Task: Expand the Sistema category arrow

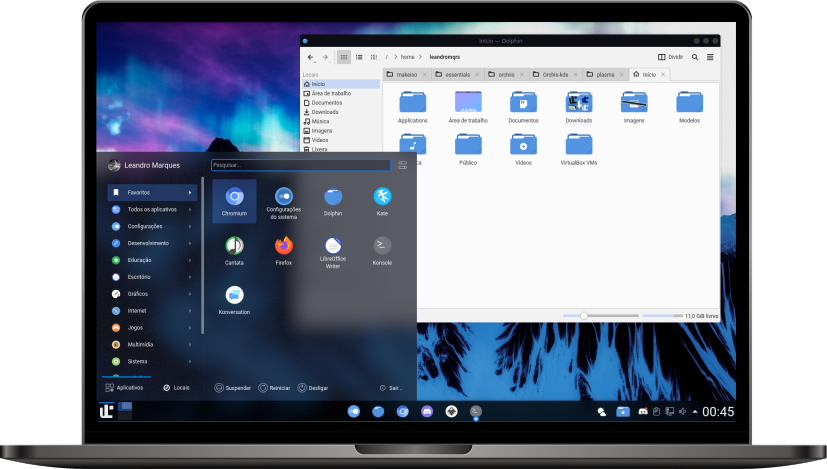Action: (x=190, y=361)
